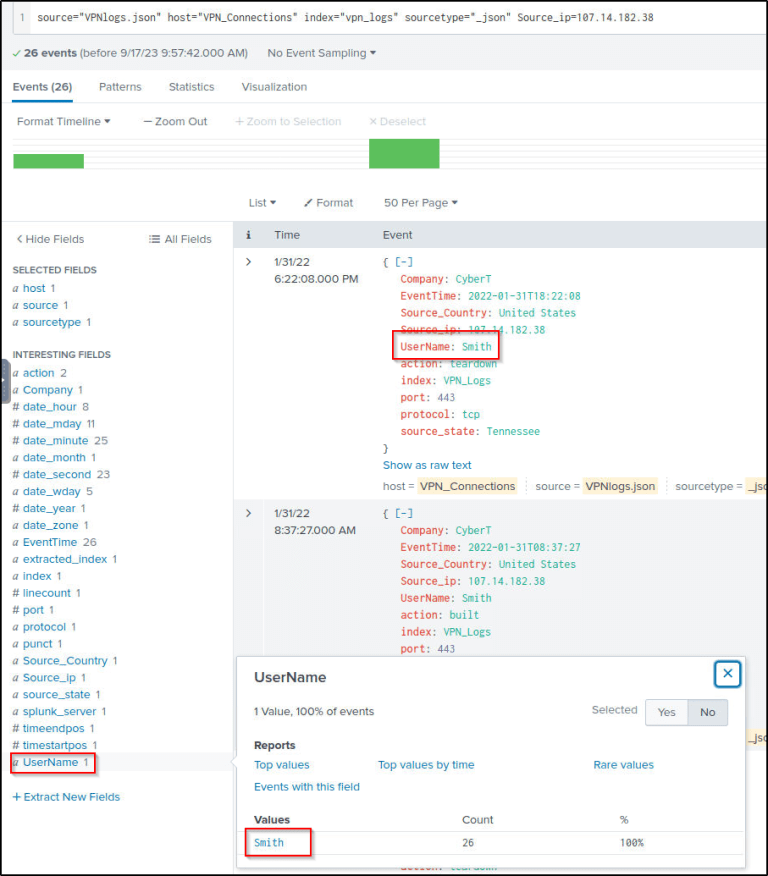Expand the 6:22:08.000 PM event row
The width and height of the screenshot is (768, 876).
point(249,262)
